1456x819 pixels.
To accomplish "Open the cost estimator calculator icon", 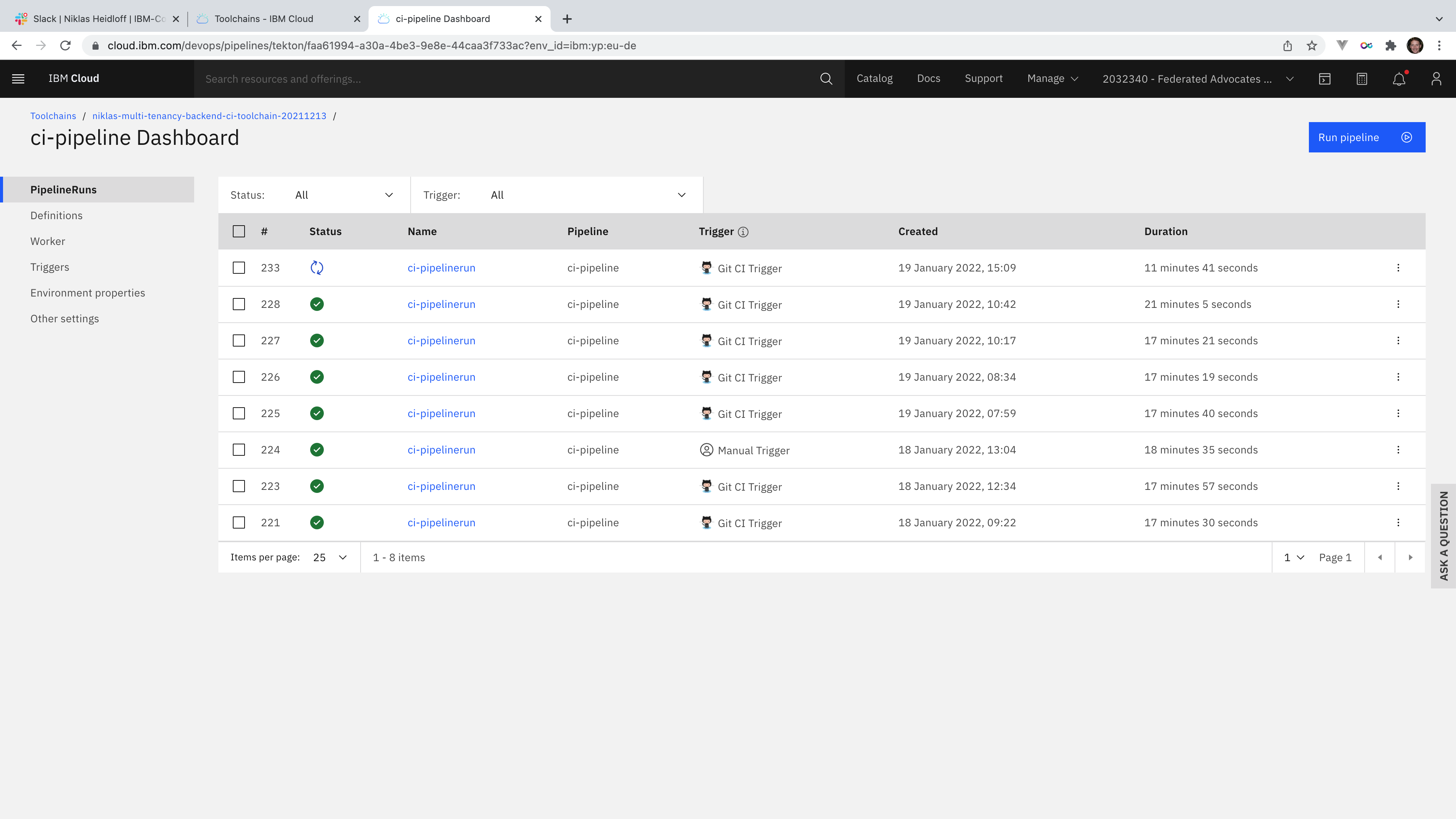I will point(1362,78).
